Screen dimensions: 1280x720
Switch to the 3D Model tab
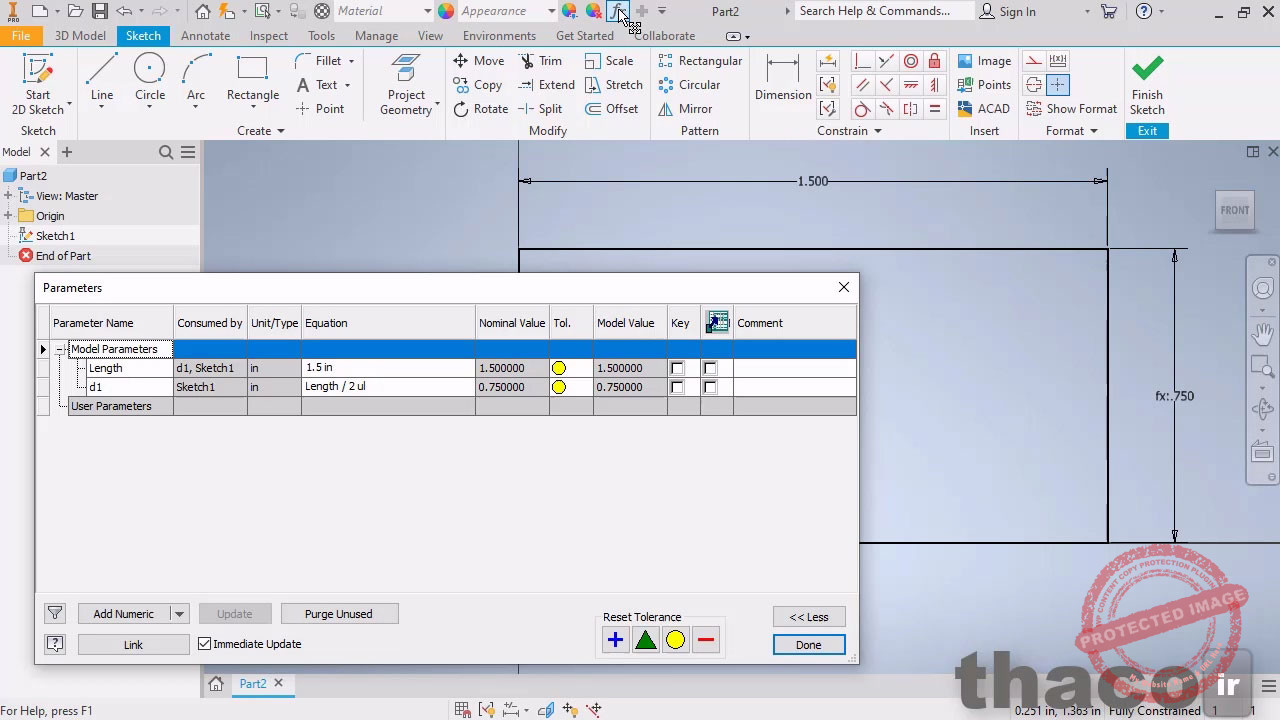(x=80, y=36)
